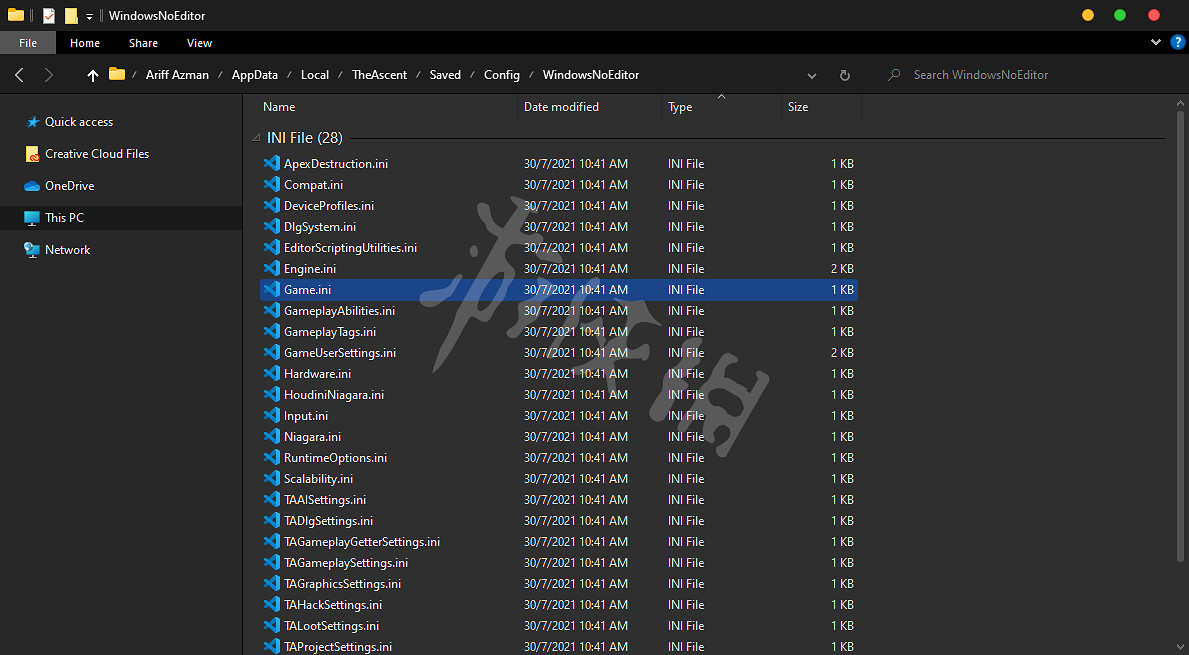The image size is (1189, 655).
Task: Expand the ribbon with the chevron
Action: [1156, 43]
